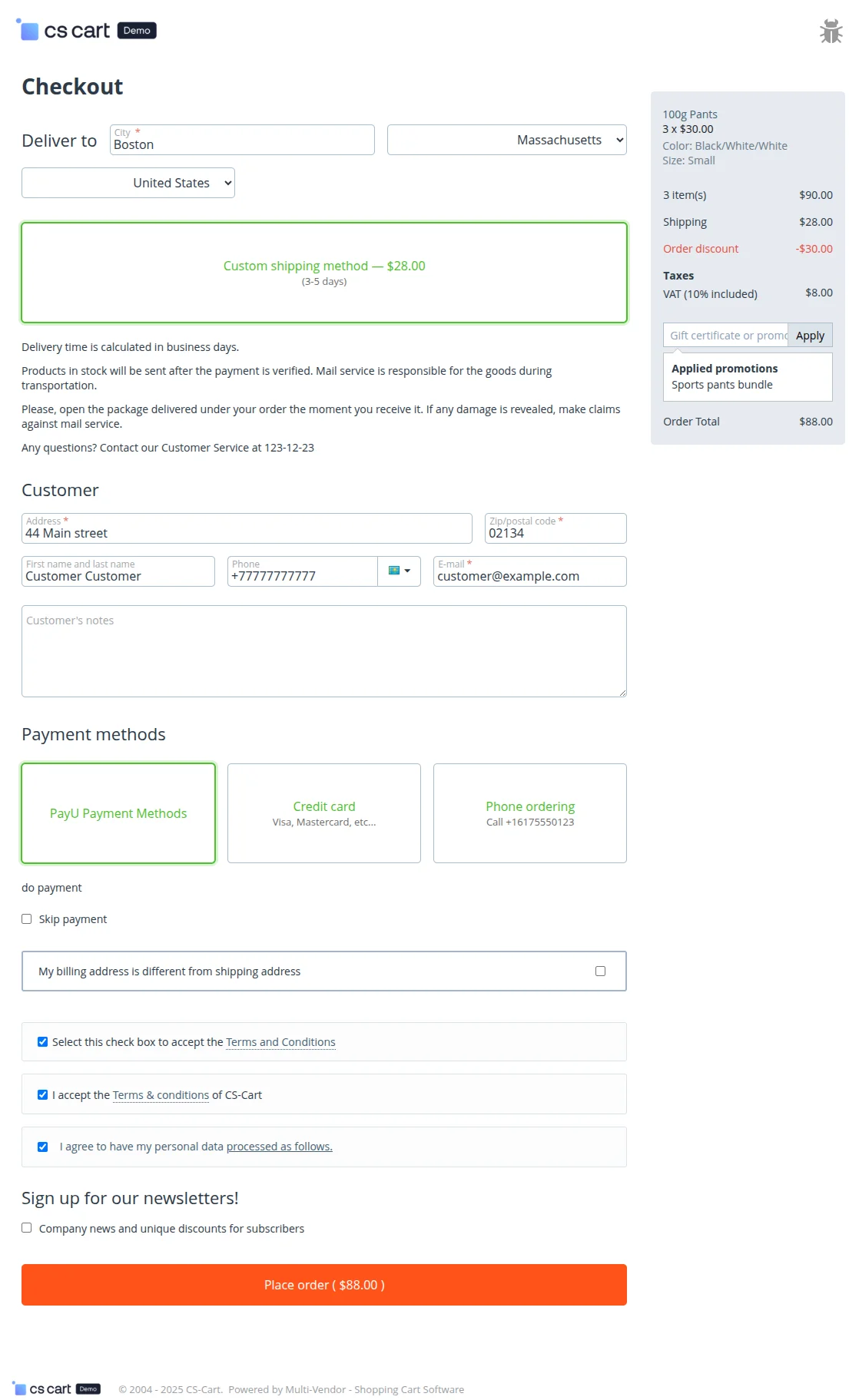Image resolution: width=849 pixels, height=1400 pixels.
Task: Open the phone country flag selector
Action: (x=399, y=571)
